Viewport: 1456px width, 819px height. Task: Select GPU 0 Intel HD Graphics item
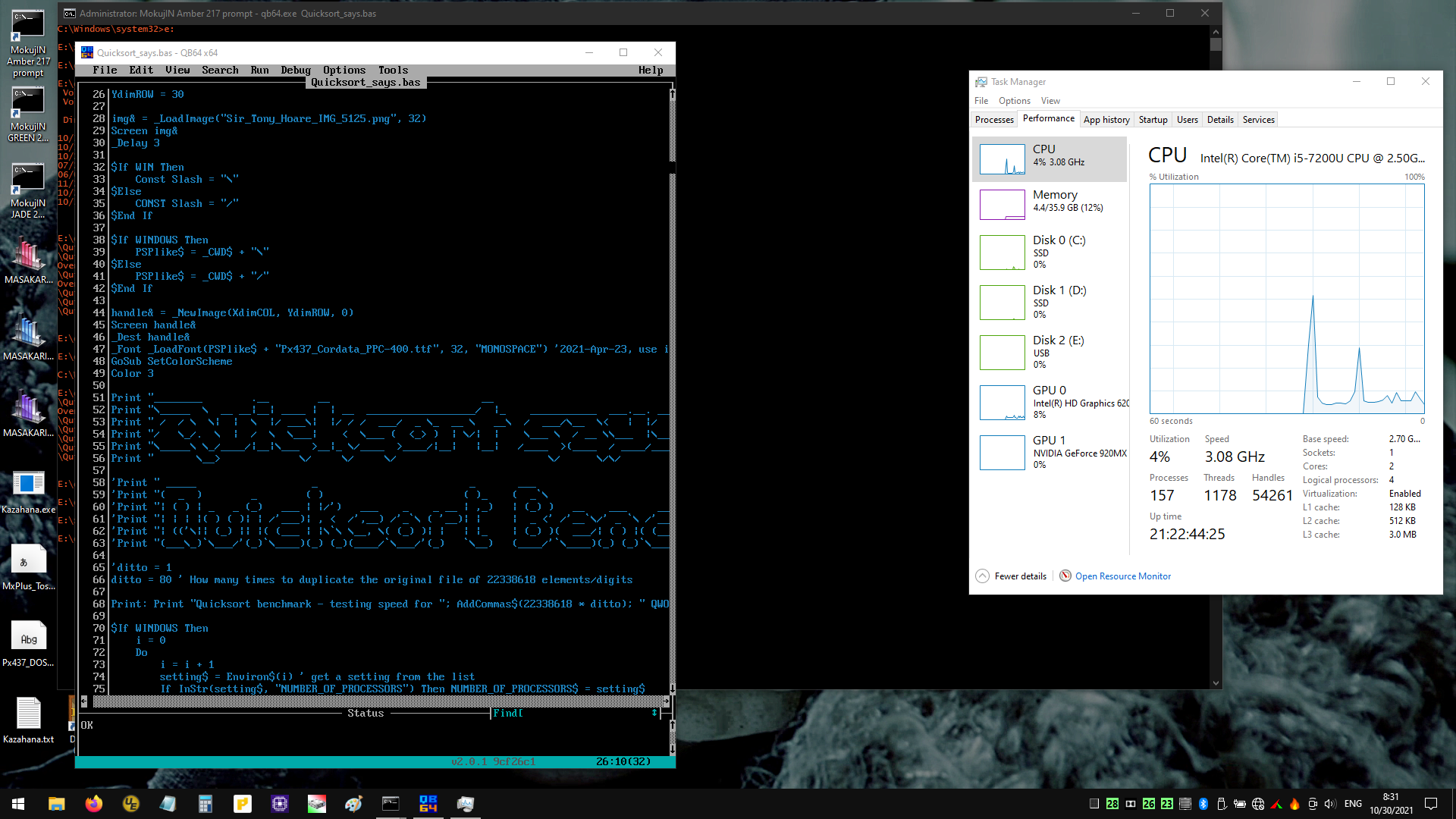(1050, 402)
